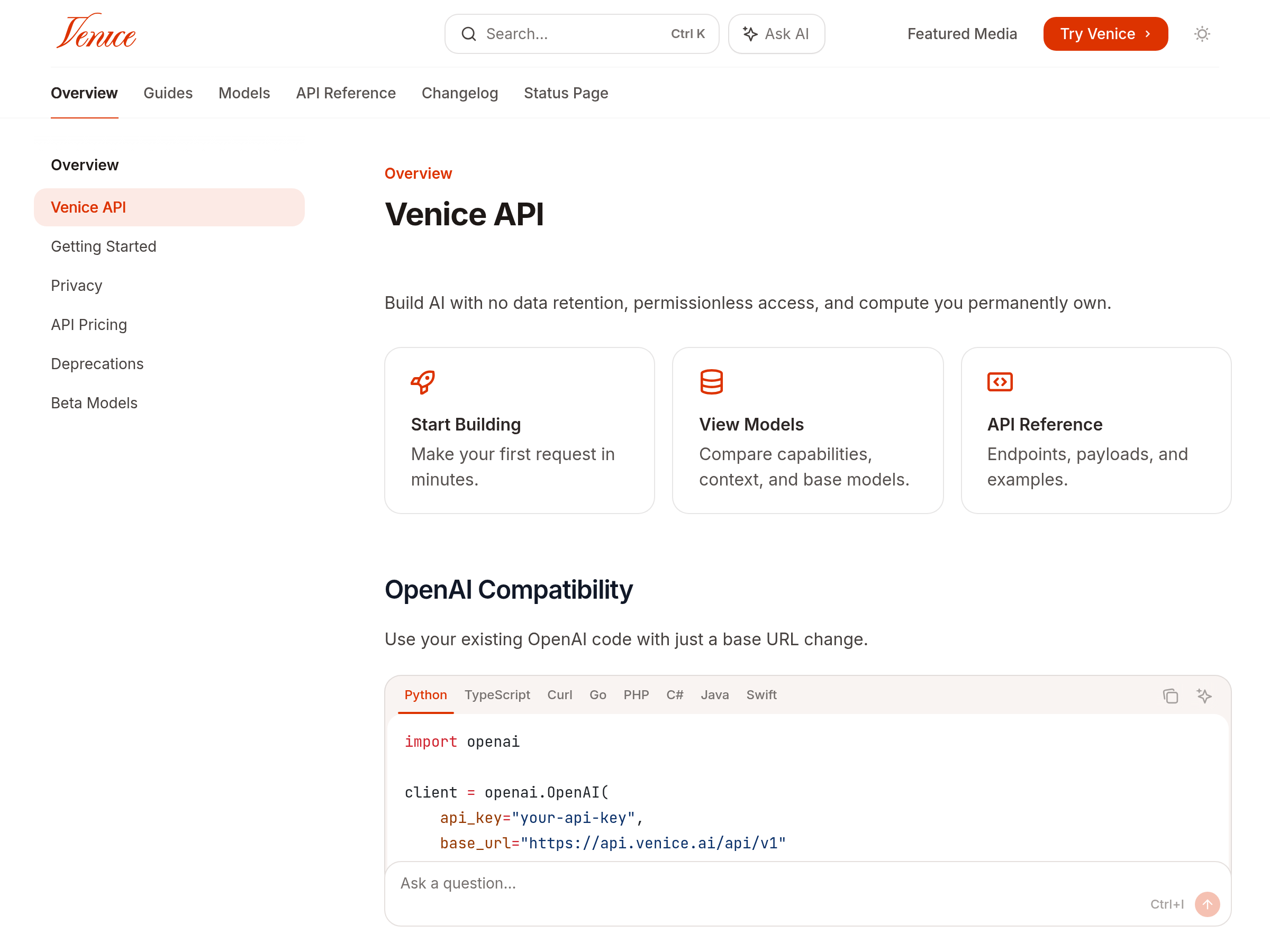Click the rocket icon in Start Building card
Viewport: 1270px width, 952px height.
click(x=423, y=382)
